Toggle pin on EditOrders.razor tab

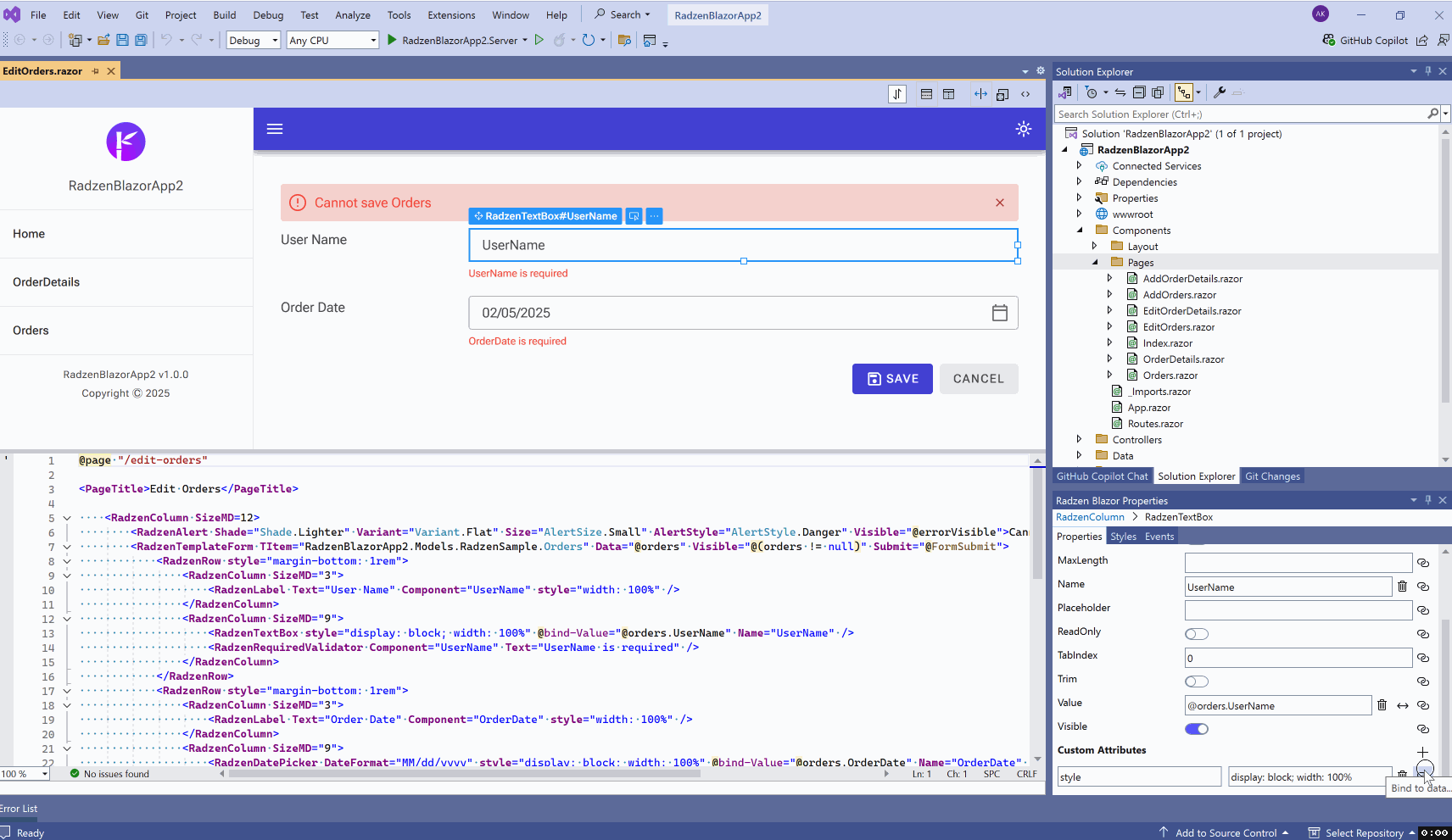click(95, 71)
